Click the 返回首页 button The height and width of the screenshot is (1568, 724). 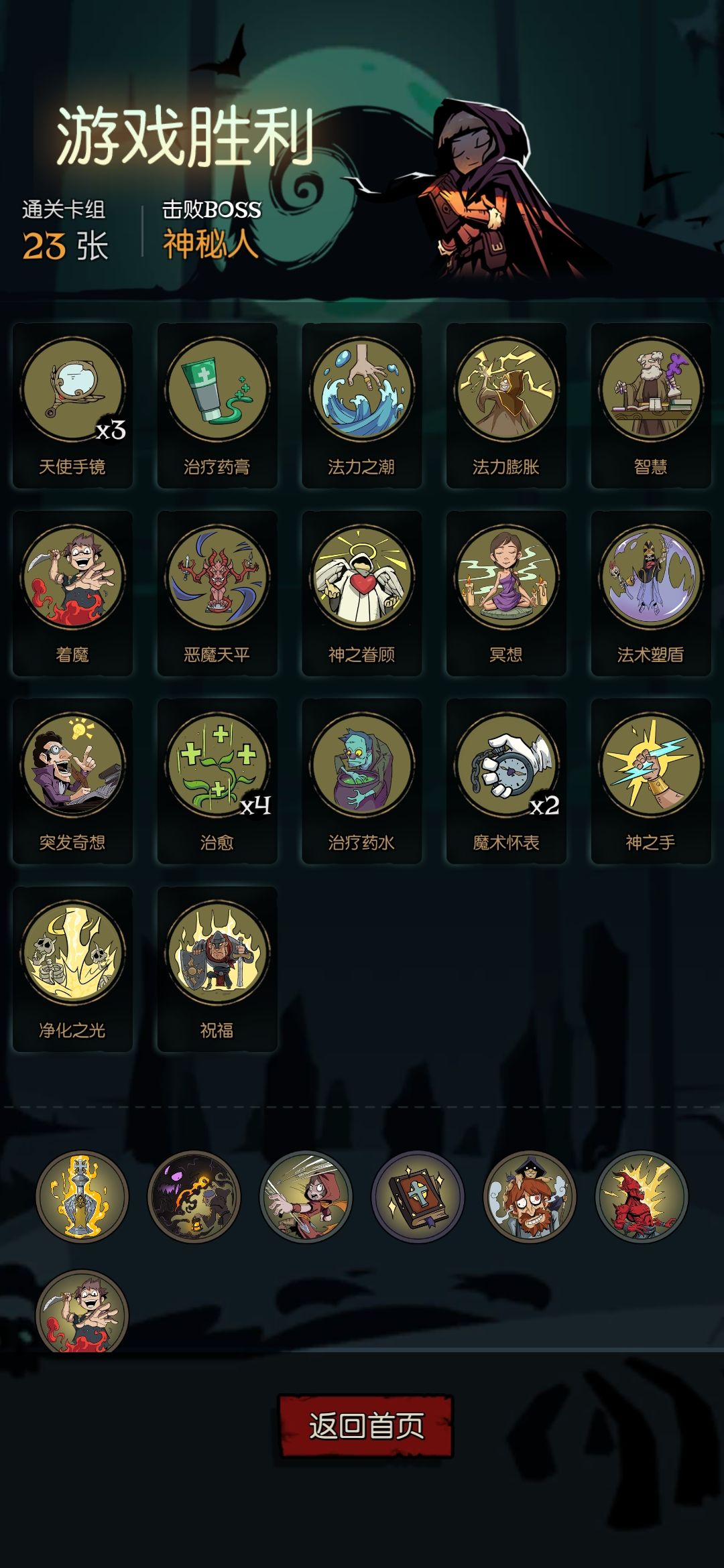click(x=365, y=1426)
